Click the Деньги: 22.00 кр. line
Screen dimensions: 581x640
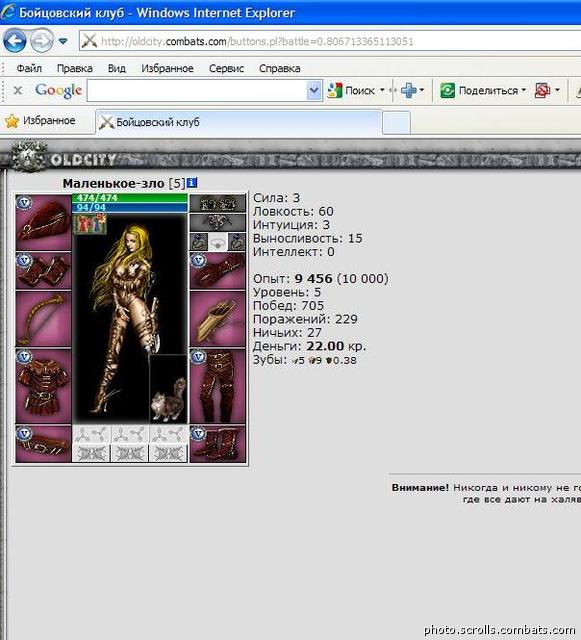309,346
